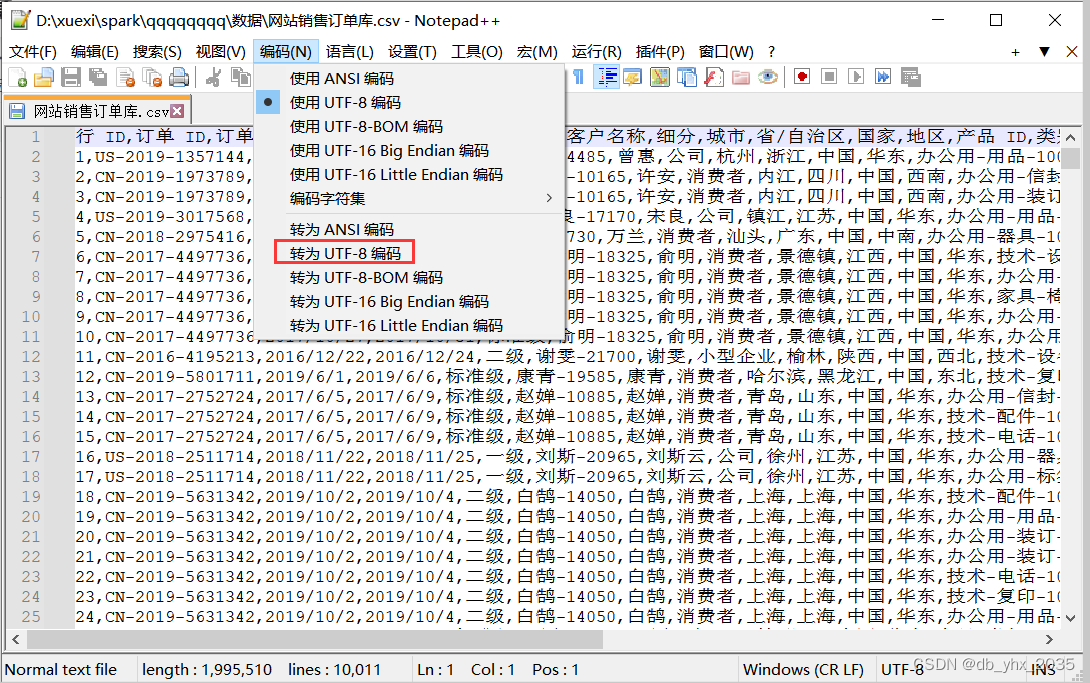Click 转为 UTF-16 Big Endian 编码 entry
Image resolution: width=1090 pixels, height=683 pixels.
[x=409, y=302]
